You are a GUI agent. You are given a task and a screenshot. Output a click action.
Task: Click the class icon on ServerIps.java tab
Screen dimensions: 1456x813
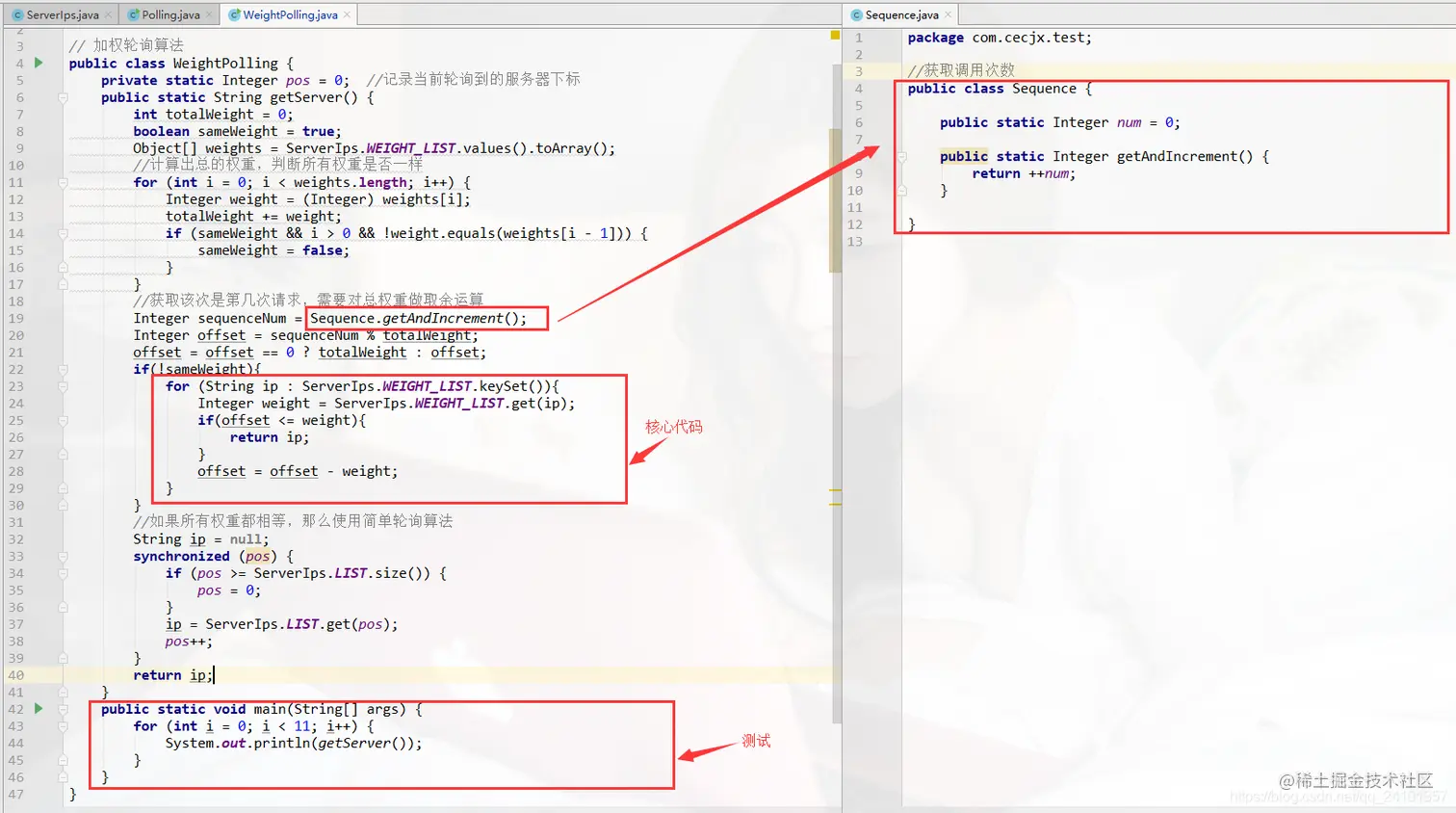[x=17, y=14]
